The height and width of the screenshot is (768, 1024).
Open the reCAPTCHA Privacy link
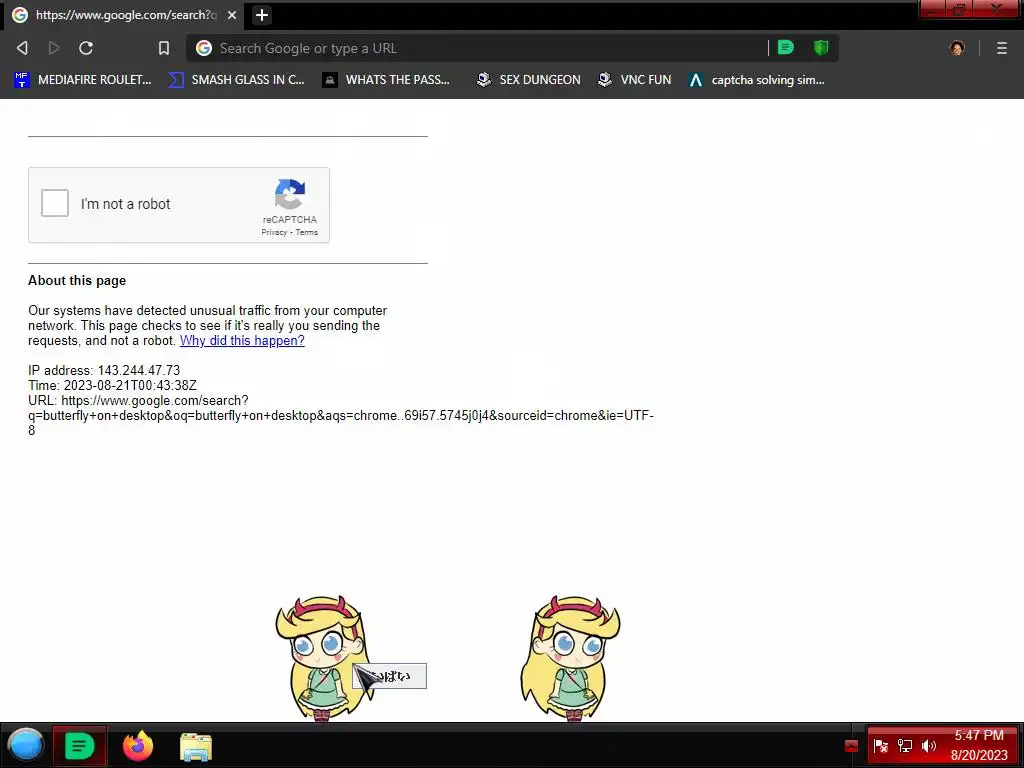[x=274, y=232]
